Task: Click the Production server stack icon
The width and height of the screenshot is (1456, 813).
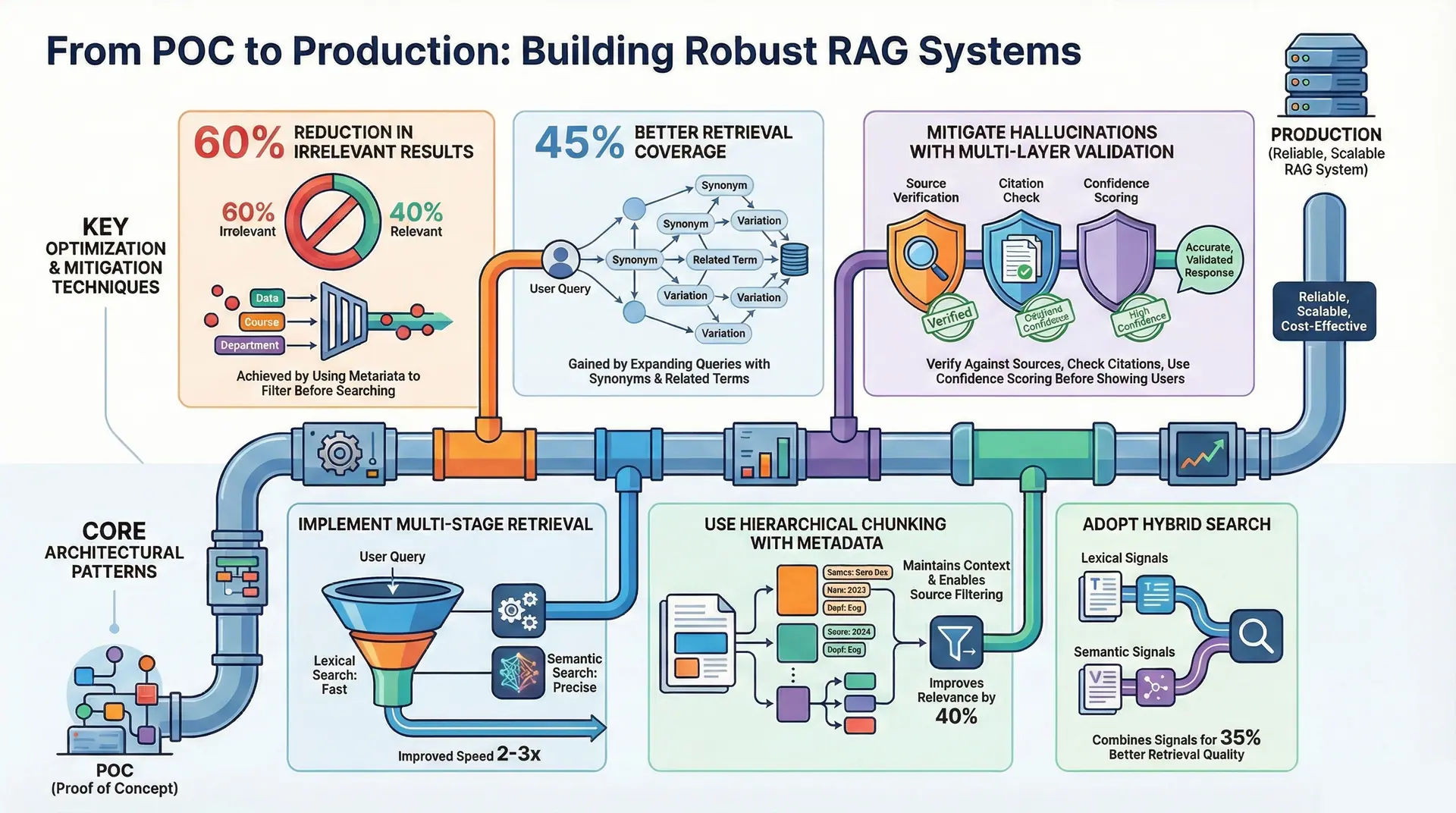Action: click(1326, 75)
